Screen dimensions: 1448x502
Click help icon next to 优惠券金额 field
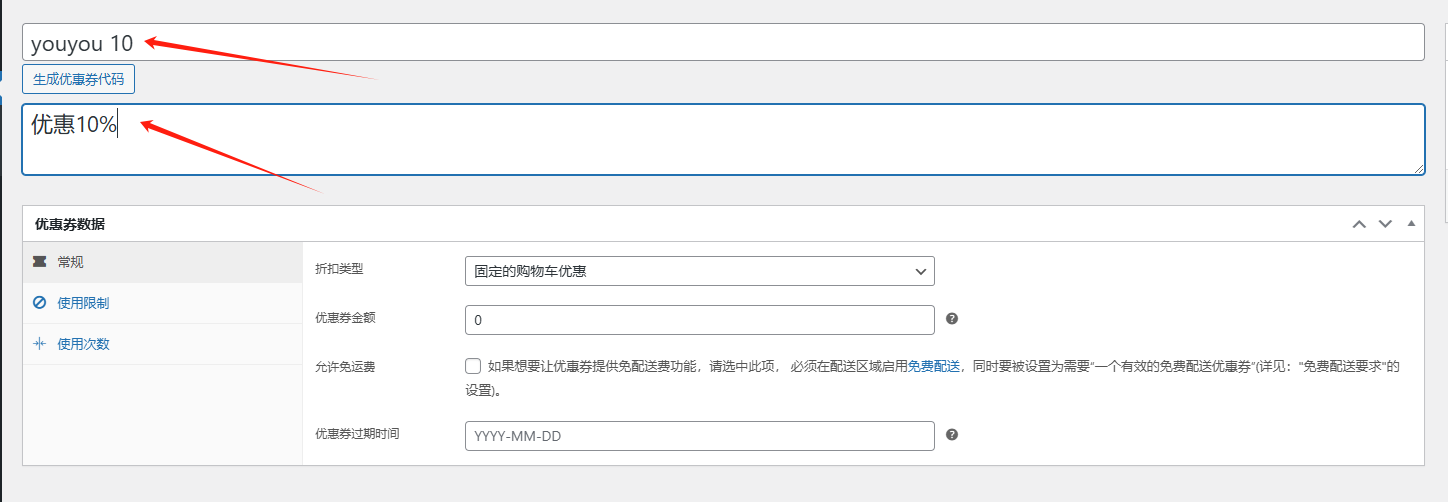pos(952,319)
